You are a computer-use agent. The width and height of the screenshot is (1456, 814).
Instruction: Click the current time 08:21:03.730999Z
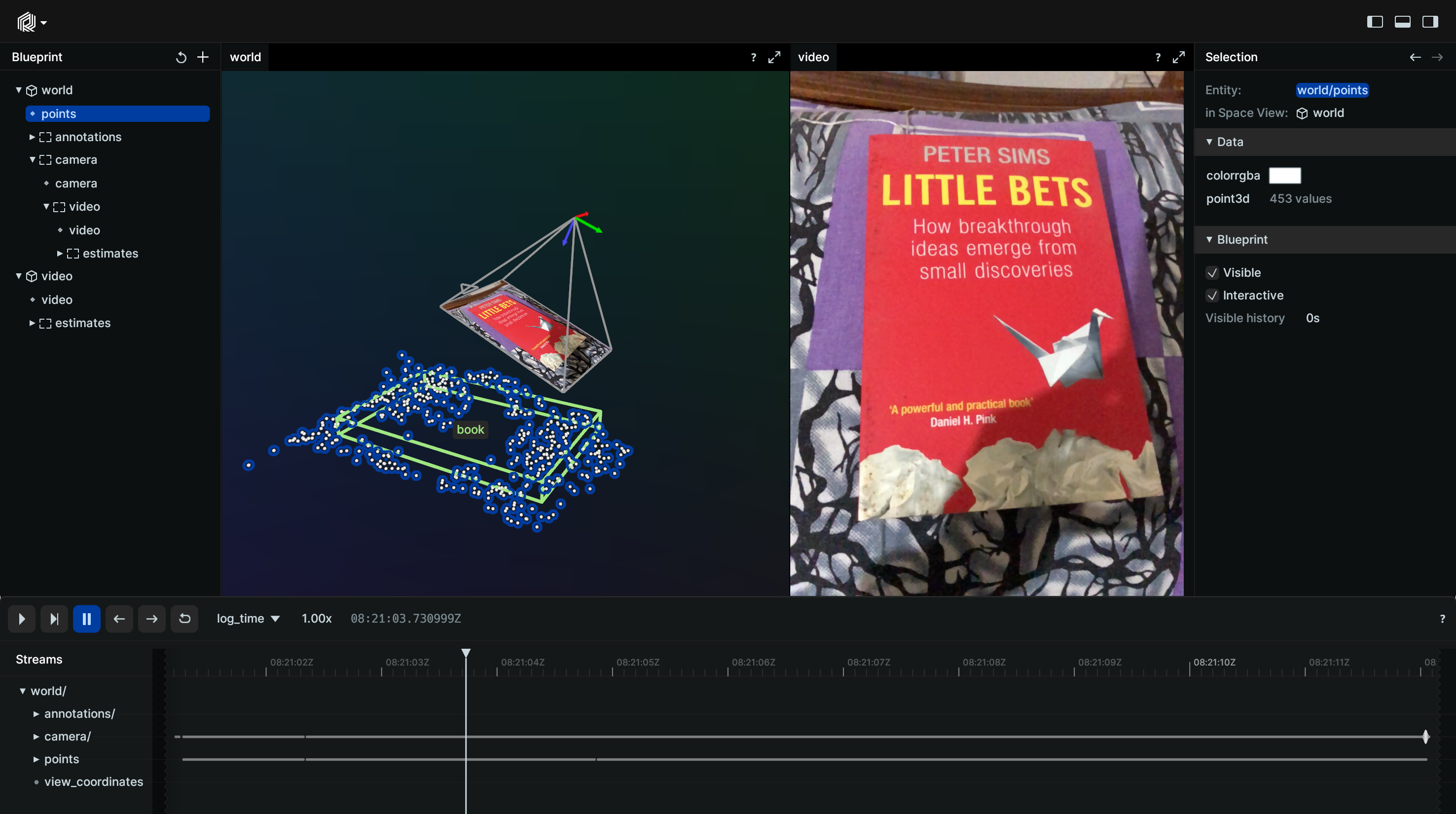tap(406, 619)
